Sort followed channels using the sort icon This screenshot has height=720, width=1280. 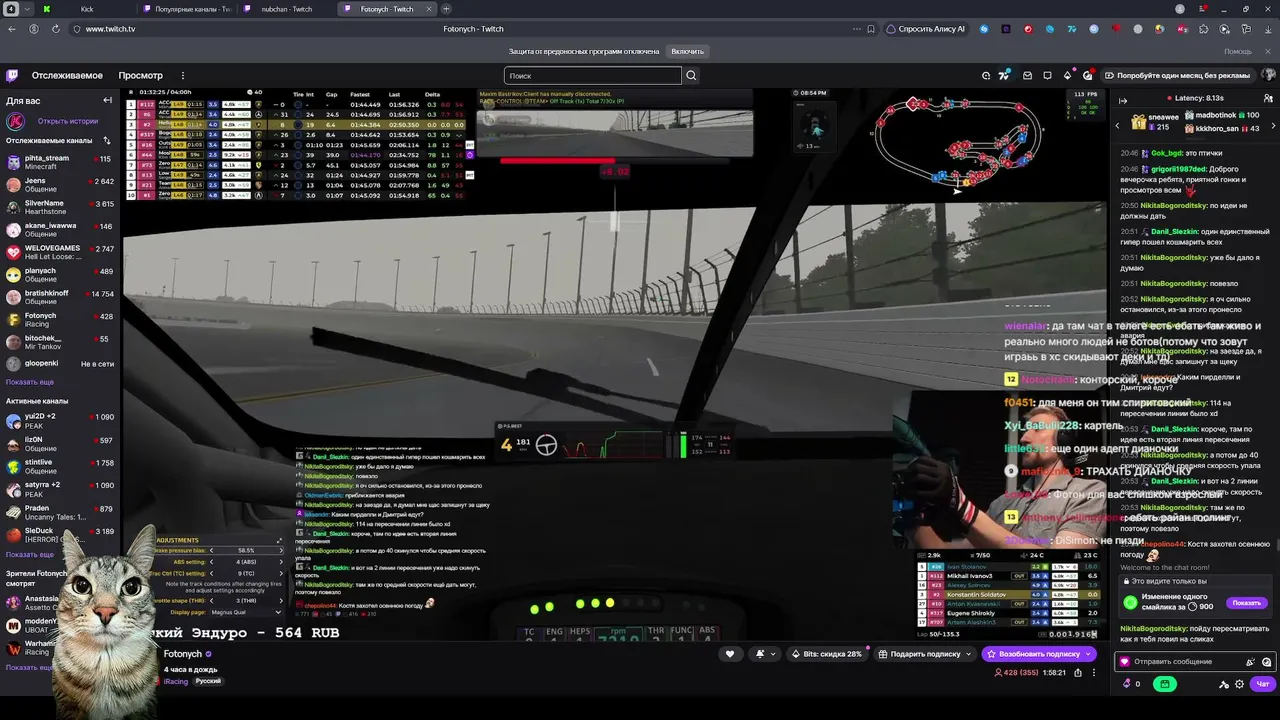click(x=107, y=141)
